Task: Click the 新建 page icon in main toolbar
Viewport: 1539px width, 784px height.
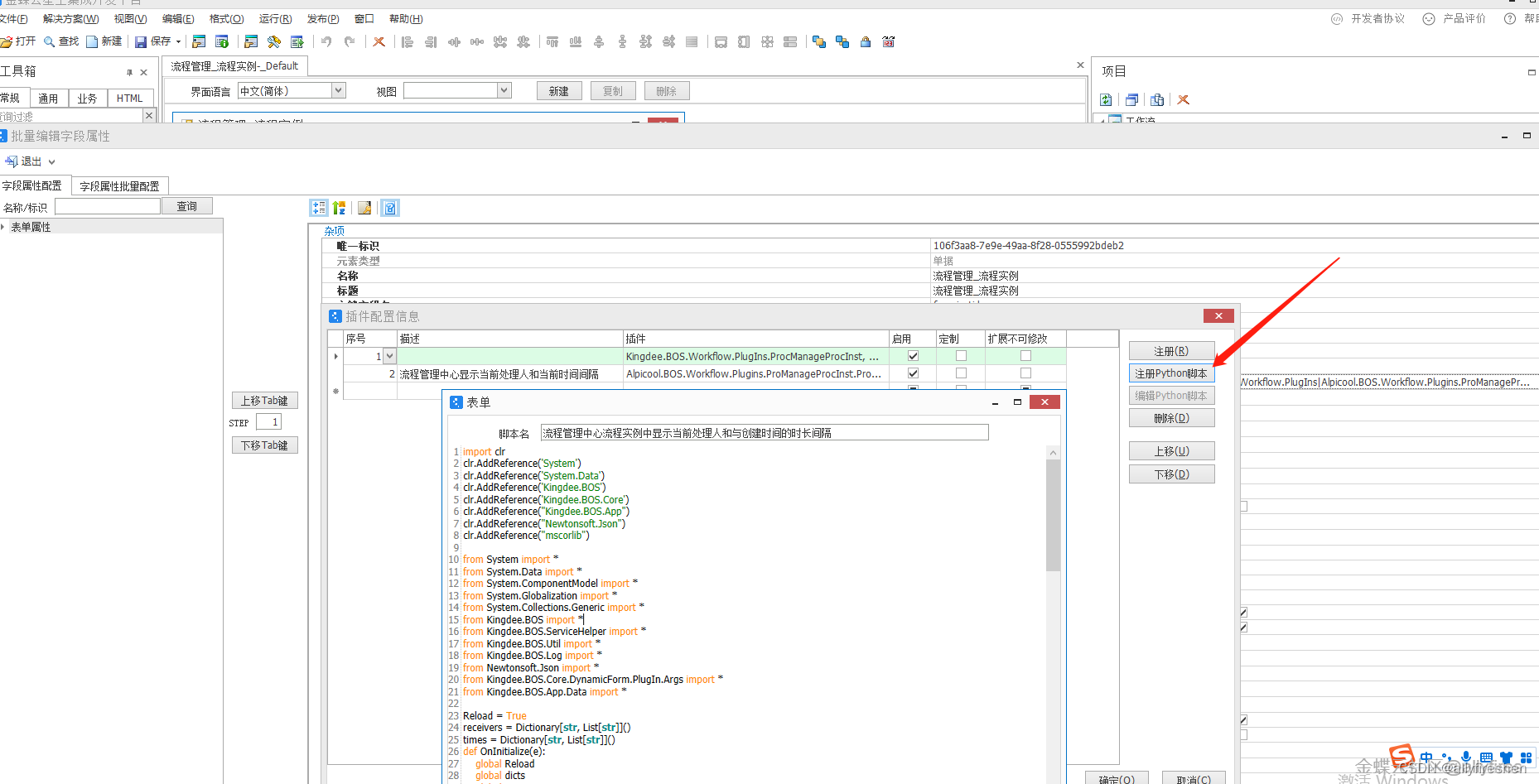Action: [92, 41]
